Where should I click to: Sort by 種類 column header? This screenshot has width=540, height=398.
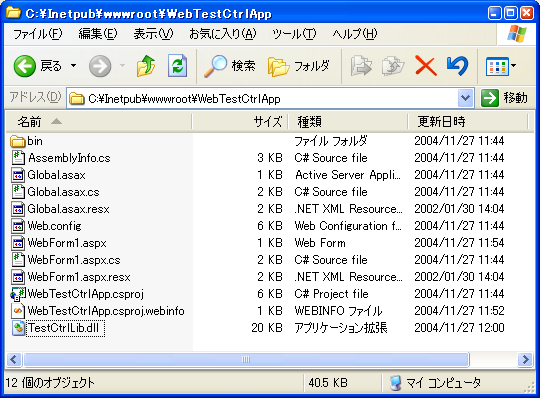[x=348, y=122]
